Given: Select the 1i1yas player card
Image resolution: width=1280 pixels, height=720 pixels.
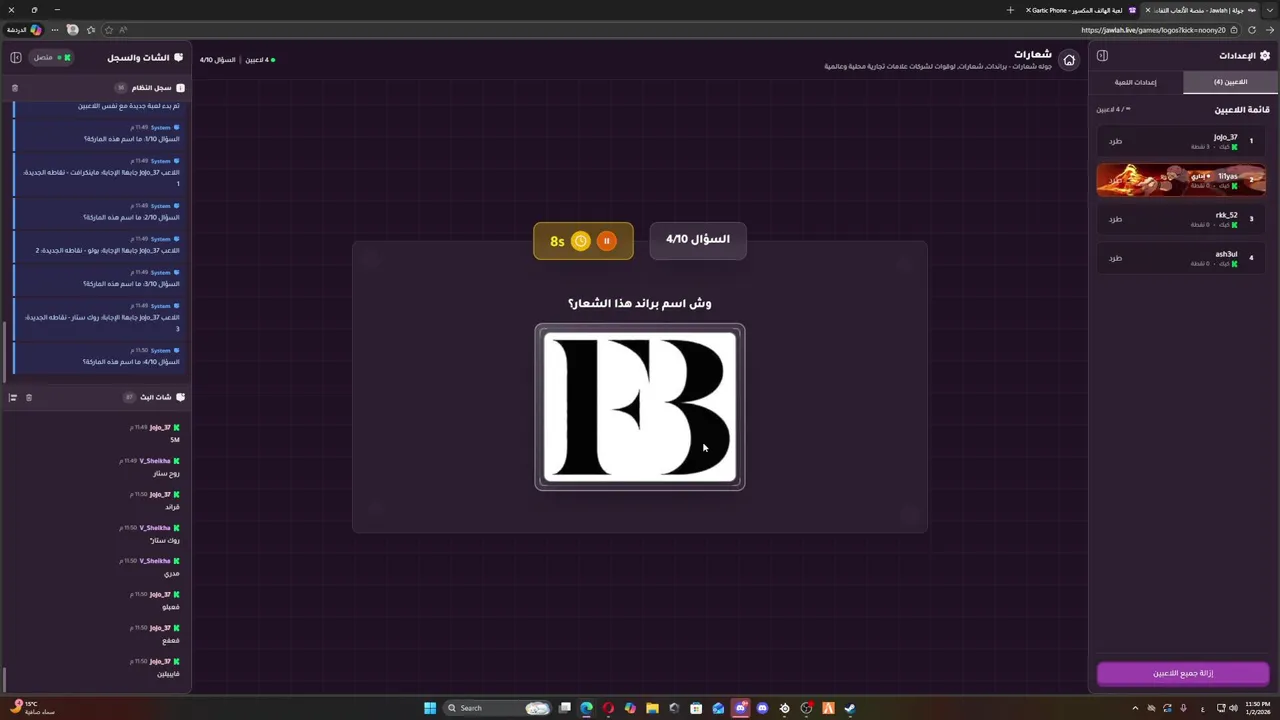Looking at the screenshot, I should [x=1181, y=180].
